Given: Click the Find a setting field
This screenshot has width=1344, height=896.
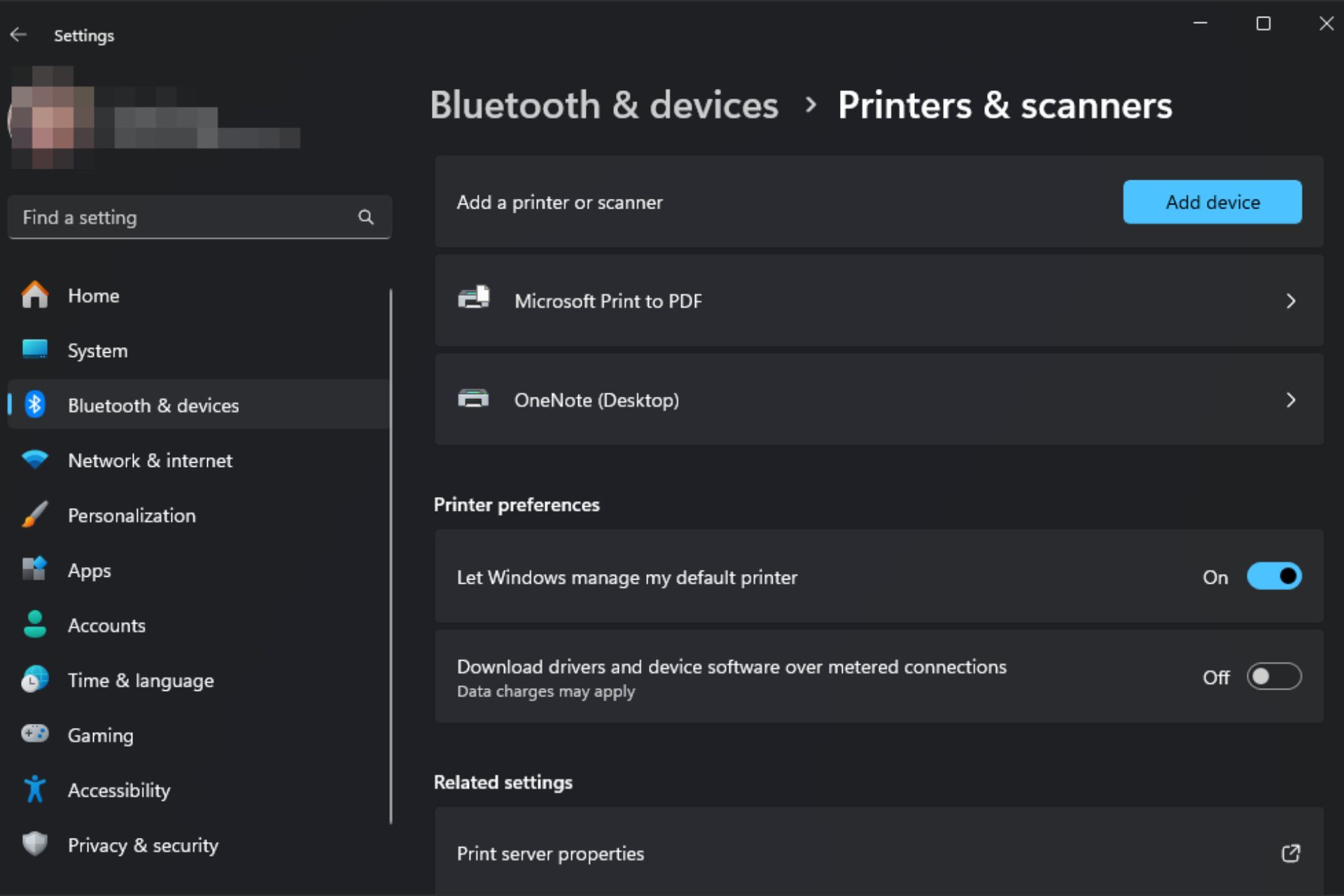Looking at the screenshot, I should tap(199, 217).
